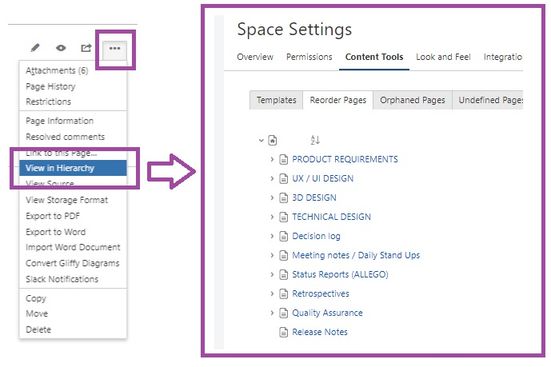Click the A-Z sort pages icon
The height and width of the screenshot is (367, 551).
[x=315, y=140]
